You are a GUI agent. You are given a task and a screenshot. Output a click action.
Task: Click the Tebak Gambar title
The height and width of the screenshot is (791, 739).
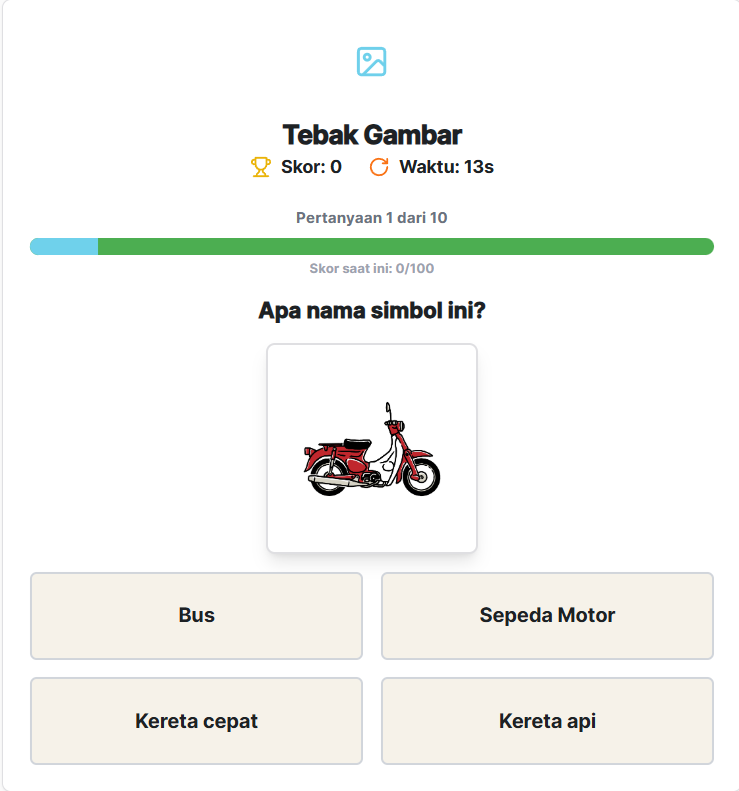371,135
